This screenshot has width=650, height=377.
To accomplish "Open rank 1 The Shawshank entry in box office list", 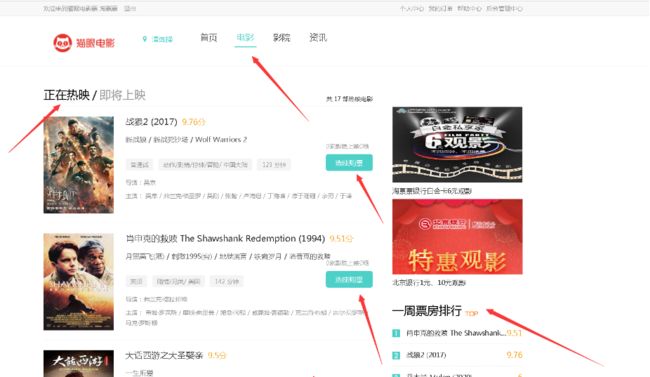I will pyautogui.click(x=456, y=333).
